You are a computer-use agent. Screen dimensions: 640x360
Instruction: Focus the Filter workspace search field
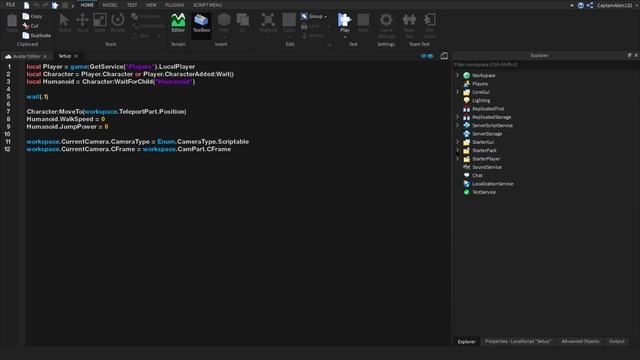[x=545, y=65]
